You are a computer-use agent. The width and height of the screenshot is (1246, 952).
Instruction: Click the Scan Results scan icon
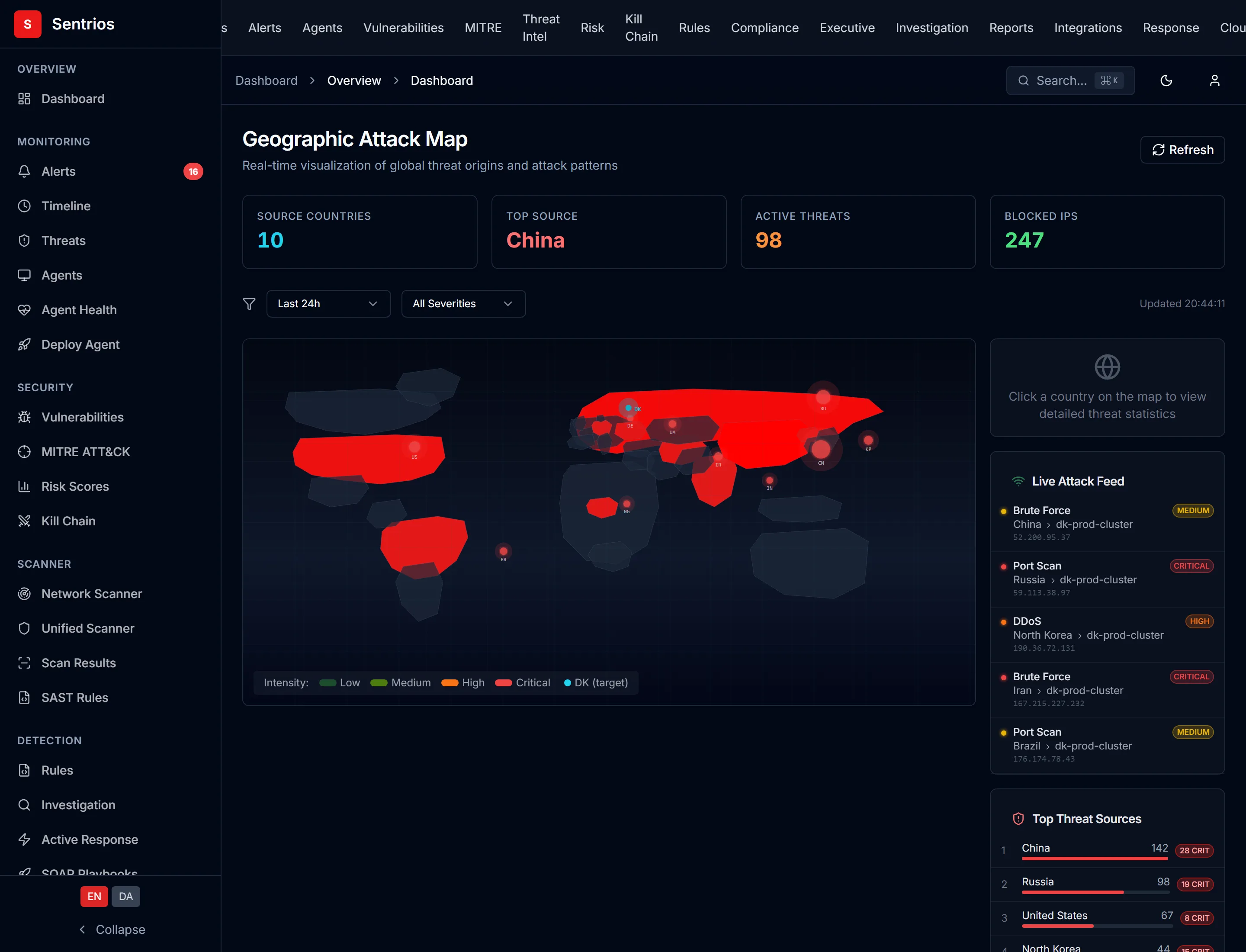click(x=24, y=663)
